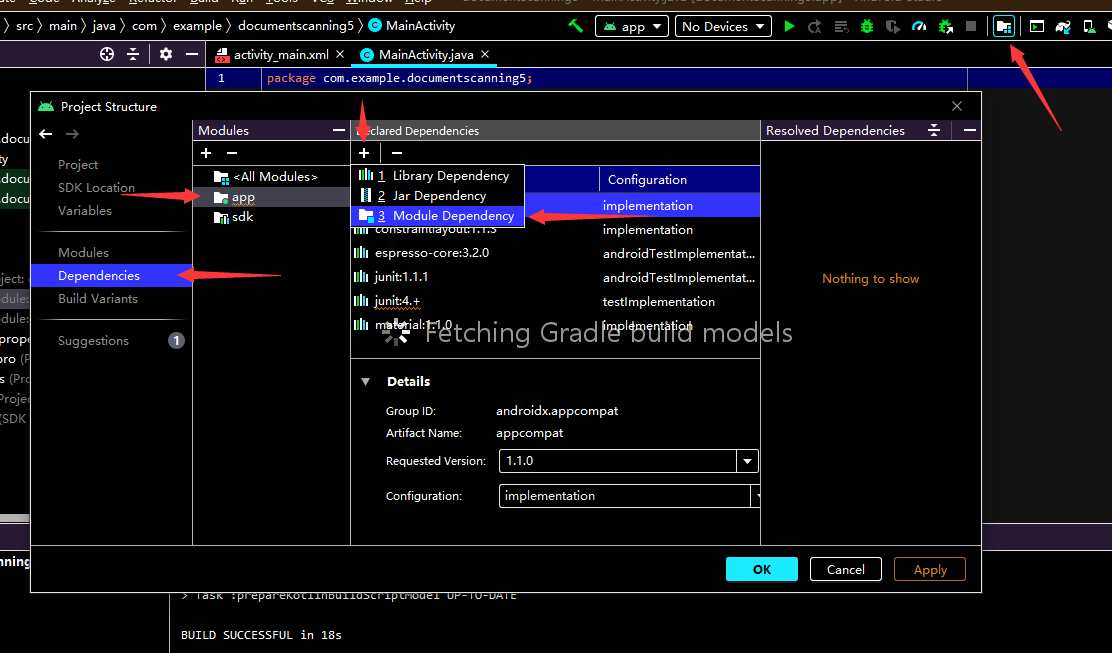
Task: Choose Library Dependency from the popup
Action: 438,175
